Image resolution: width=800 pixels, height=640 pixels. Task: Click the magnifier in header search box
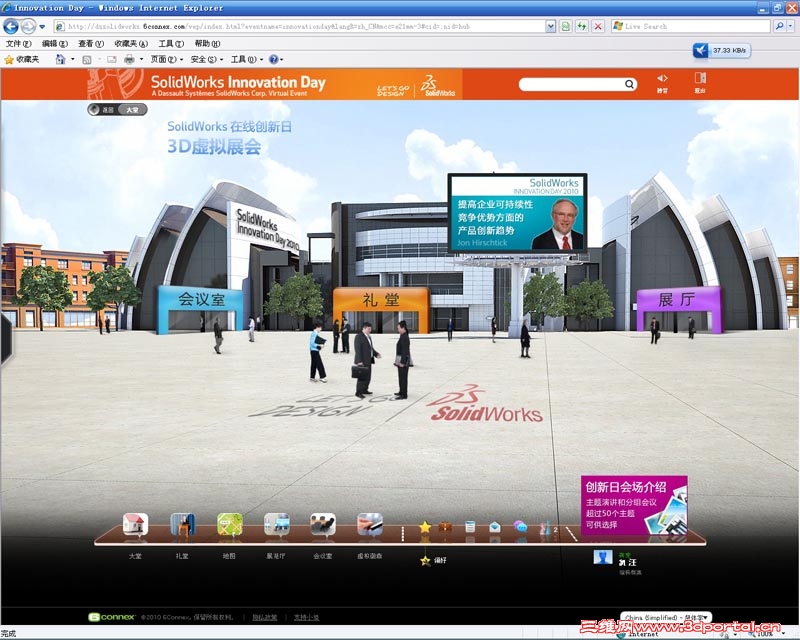coord(630,84)
